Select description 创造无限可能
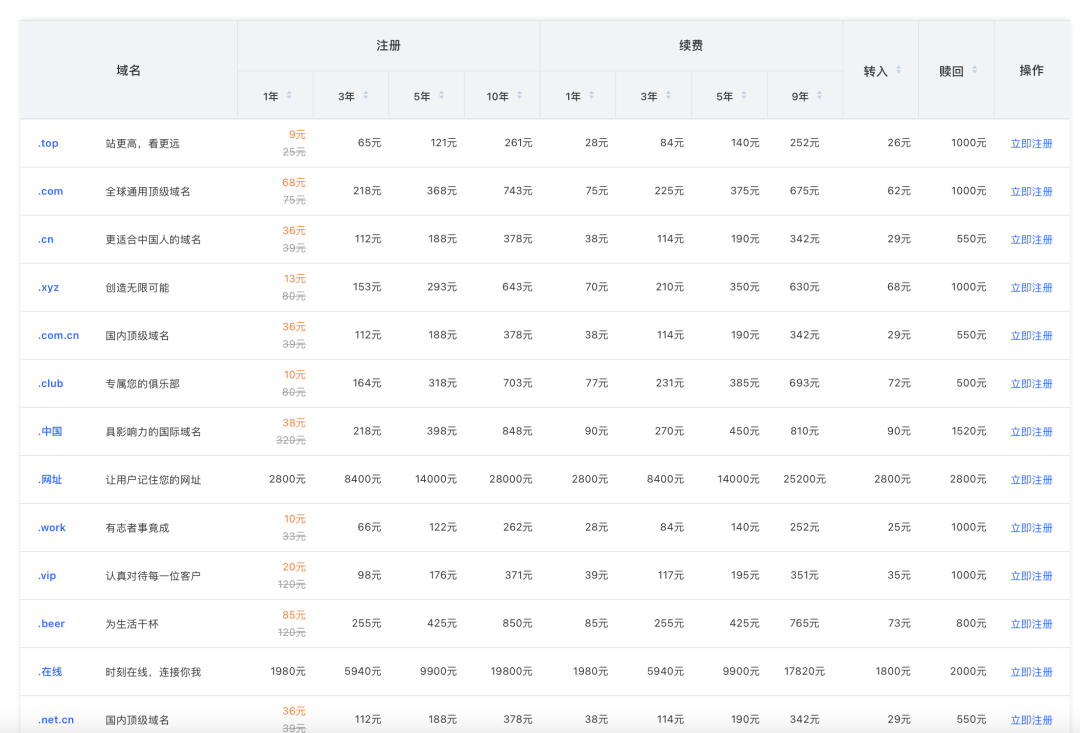The image size is (1080, 733). click(136, 287)
